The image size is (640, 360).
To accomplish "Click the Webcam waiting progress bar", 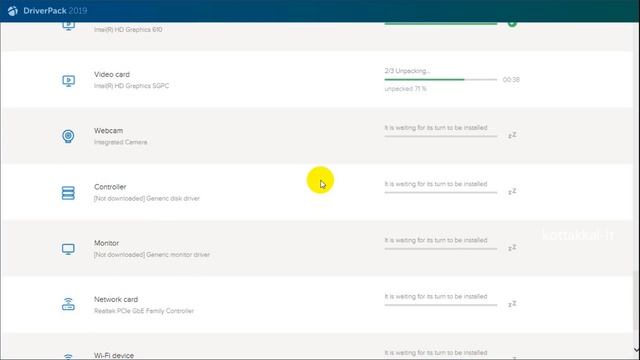I will click(440, 136).
